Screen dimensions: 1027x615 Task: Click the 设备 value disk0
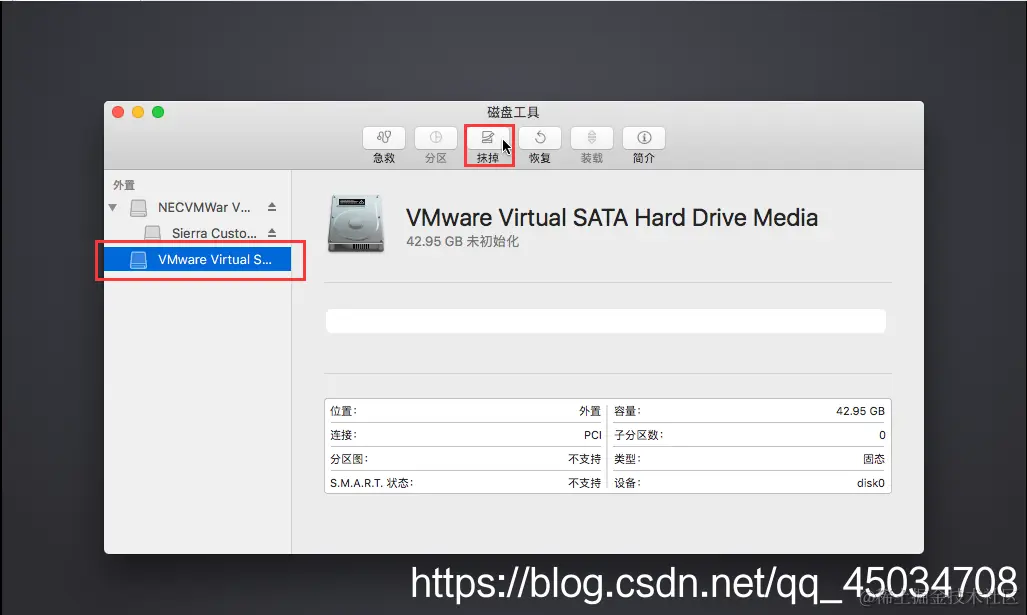coord(870,483)
